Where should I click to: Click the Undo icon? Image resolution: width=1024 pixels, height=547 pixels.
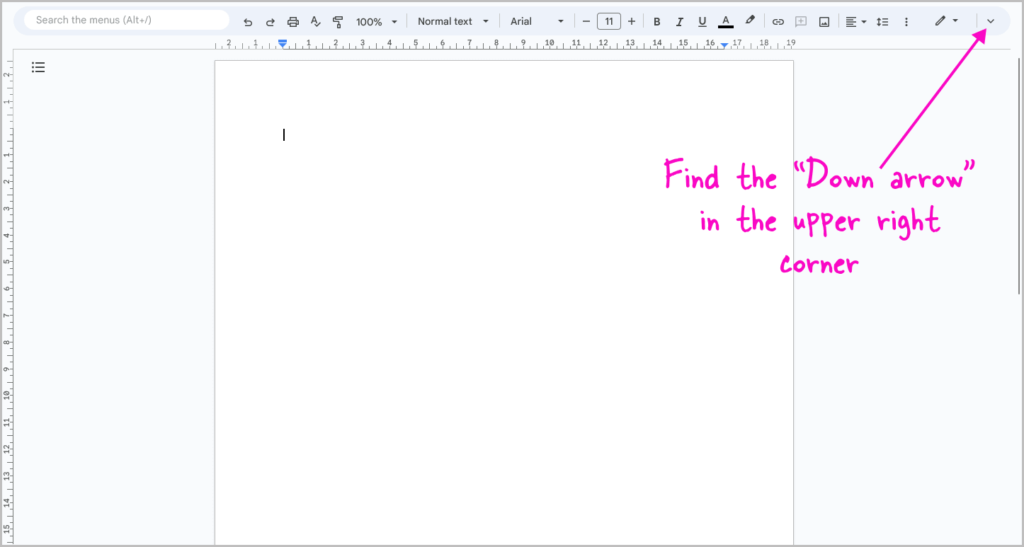[x=248, y=22]
